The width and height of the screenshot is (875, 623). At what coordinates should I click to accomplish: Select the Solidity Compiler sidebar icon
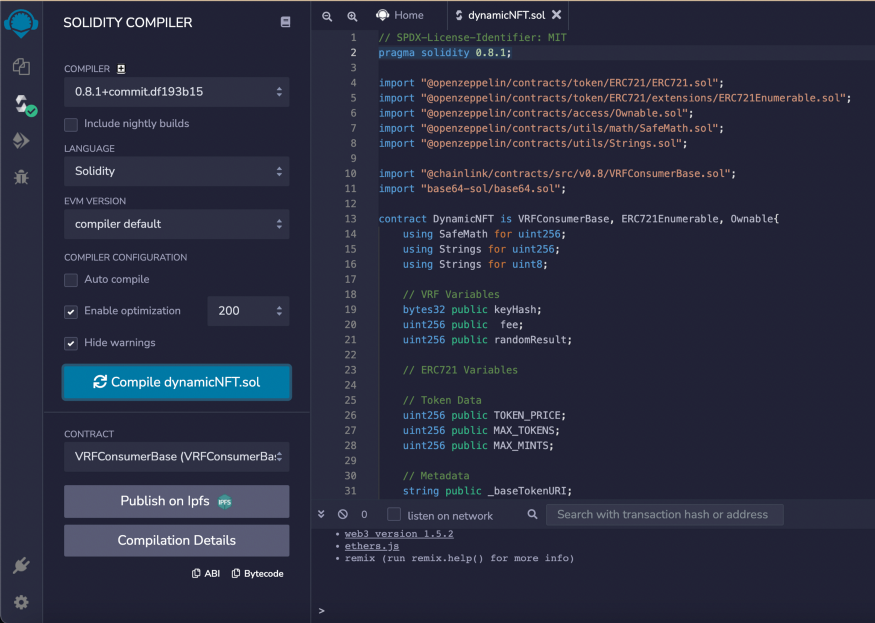pos(21,103)
